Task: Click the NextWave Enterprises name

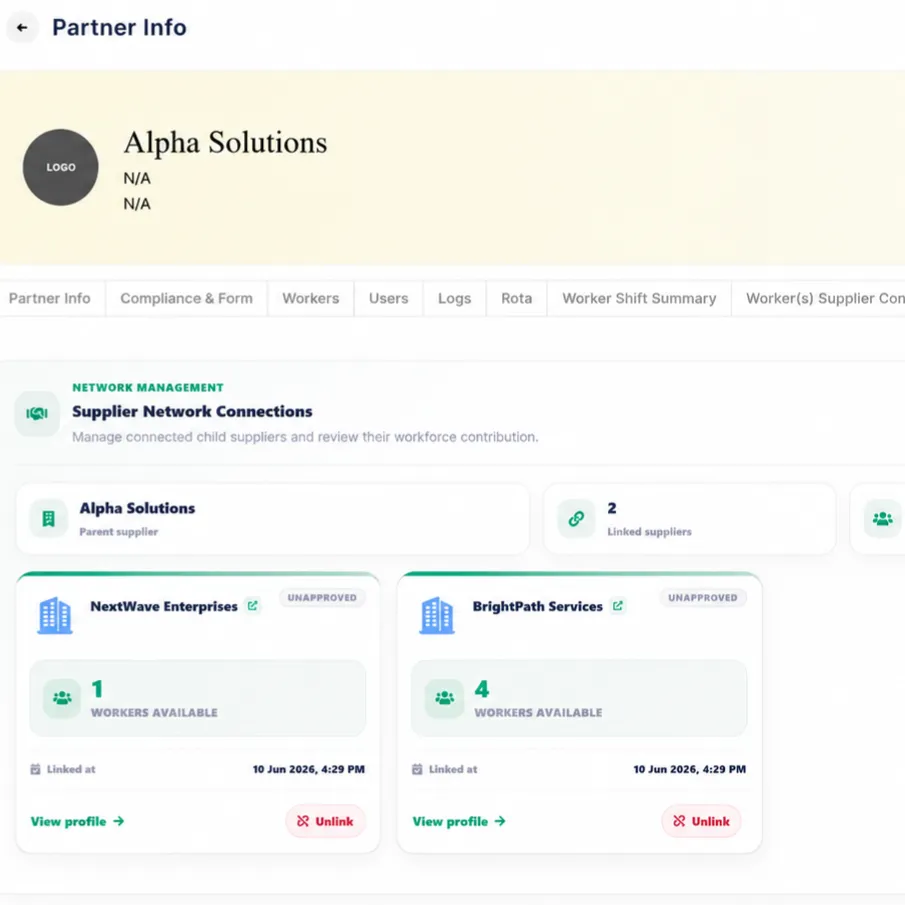Action: pyautogui.click(x=164, y=606)
